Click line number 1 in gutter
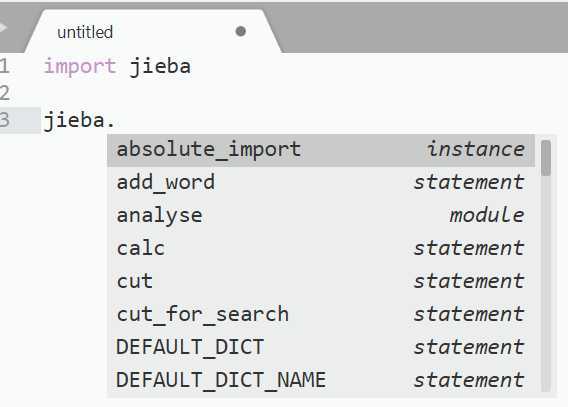This screenshot has width=568, height=407. pyautogui.click(x=4, y=67)
